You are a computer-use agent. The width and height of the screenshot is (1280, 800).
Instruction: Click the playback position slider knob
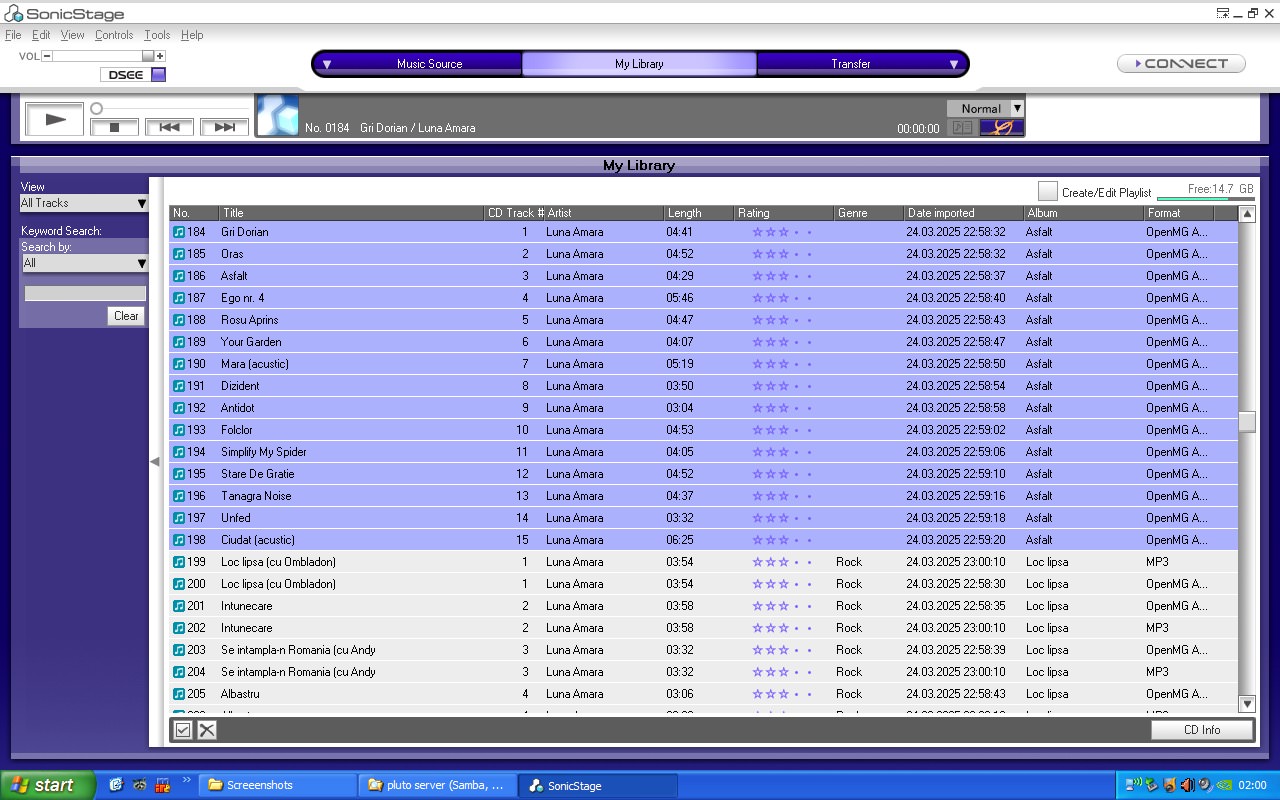(x=97, y=108)
